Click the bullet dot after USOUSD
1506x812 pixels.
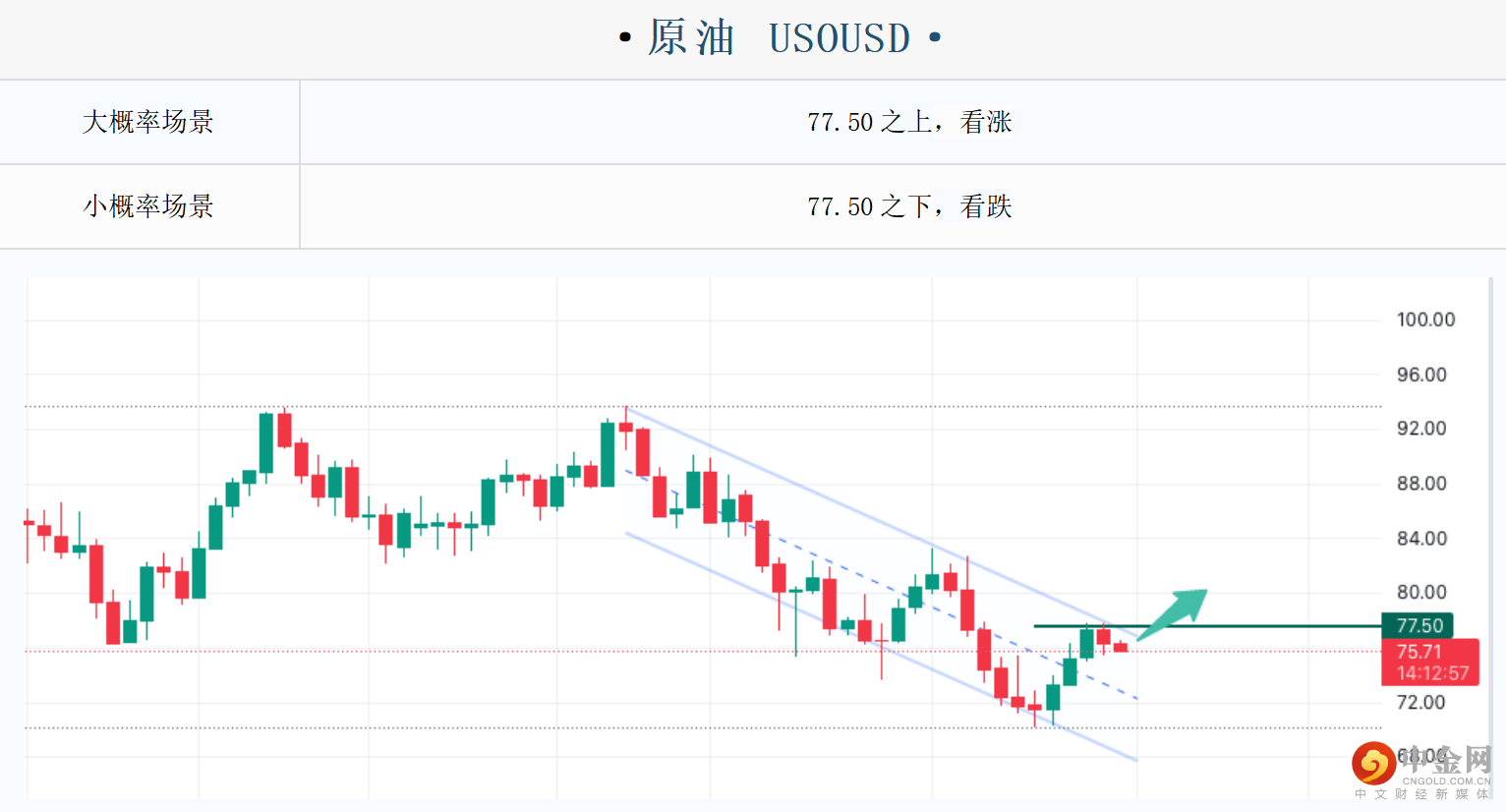[935, 38]
